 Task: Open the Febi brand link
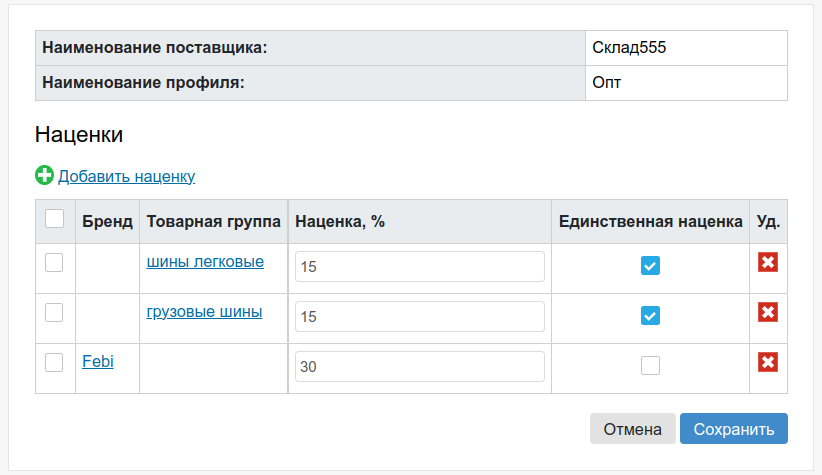click(98, 361)
